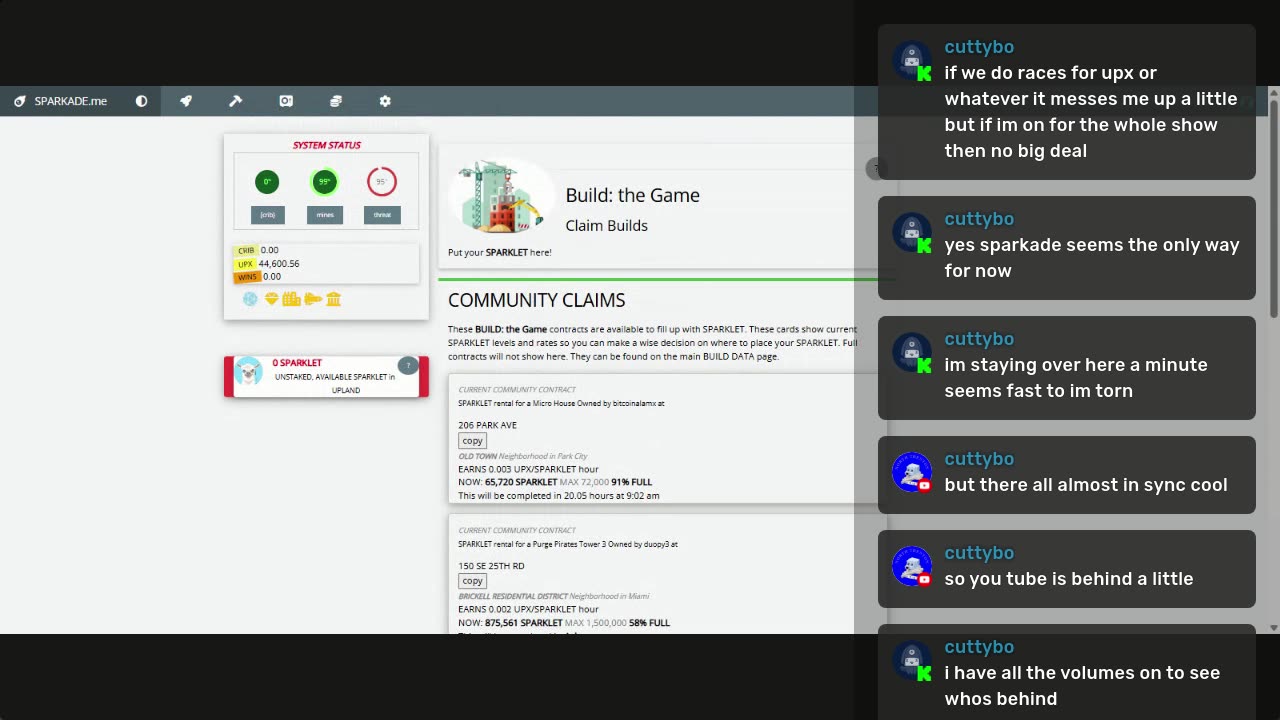This screenshot has width=1280, height=720.
Task: Click the 0° crib status gauge
Action: click(267, 182)
